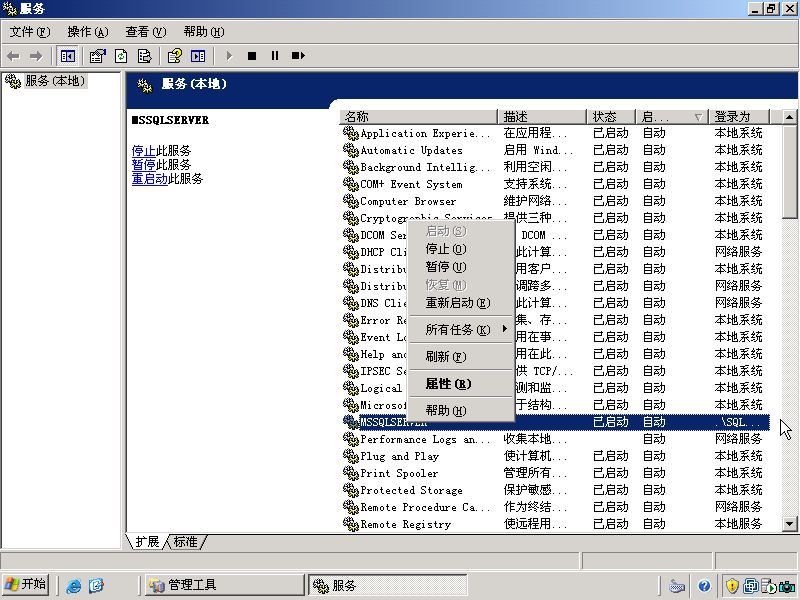Select Remote Procedure Call service icon

pos(351,507)
